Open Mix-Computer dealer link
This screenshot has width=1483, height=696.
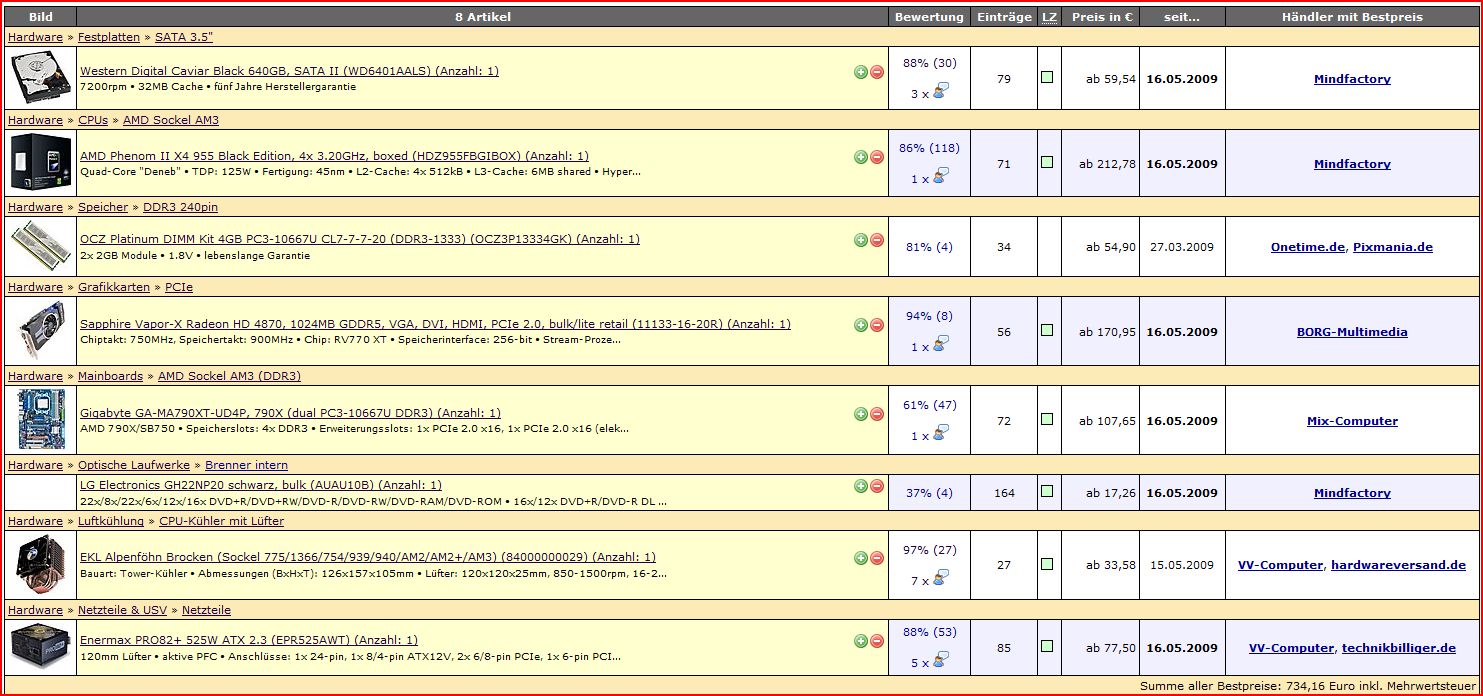click(x=1352, y=421)
